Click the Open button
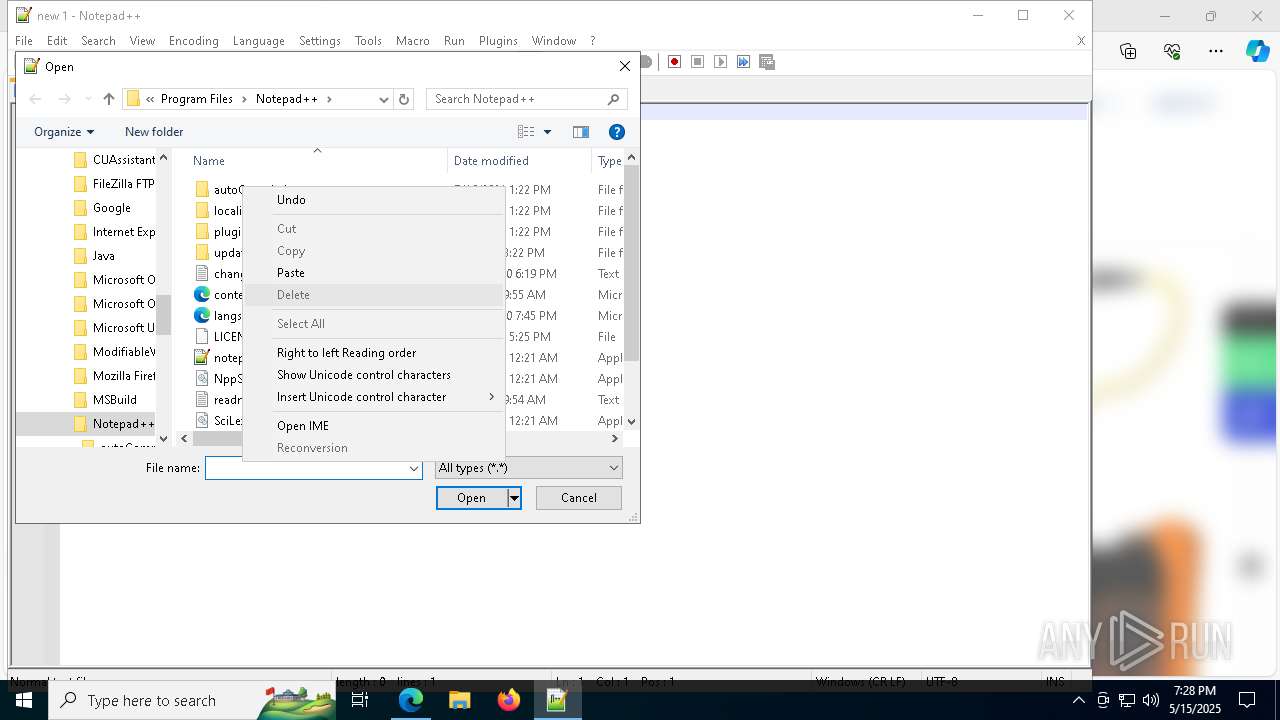The image size is (1280, 720). (472, 498)
